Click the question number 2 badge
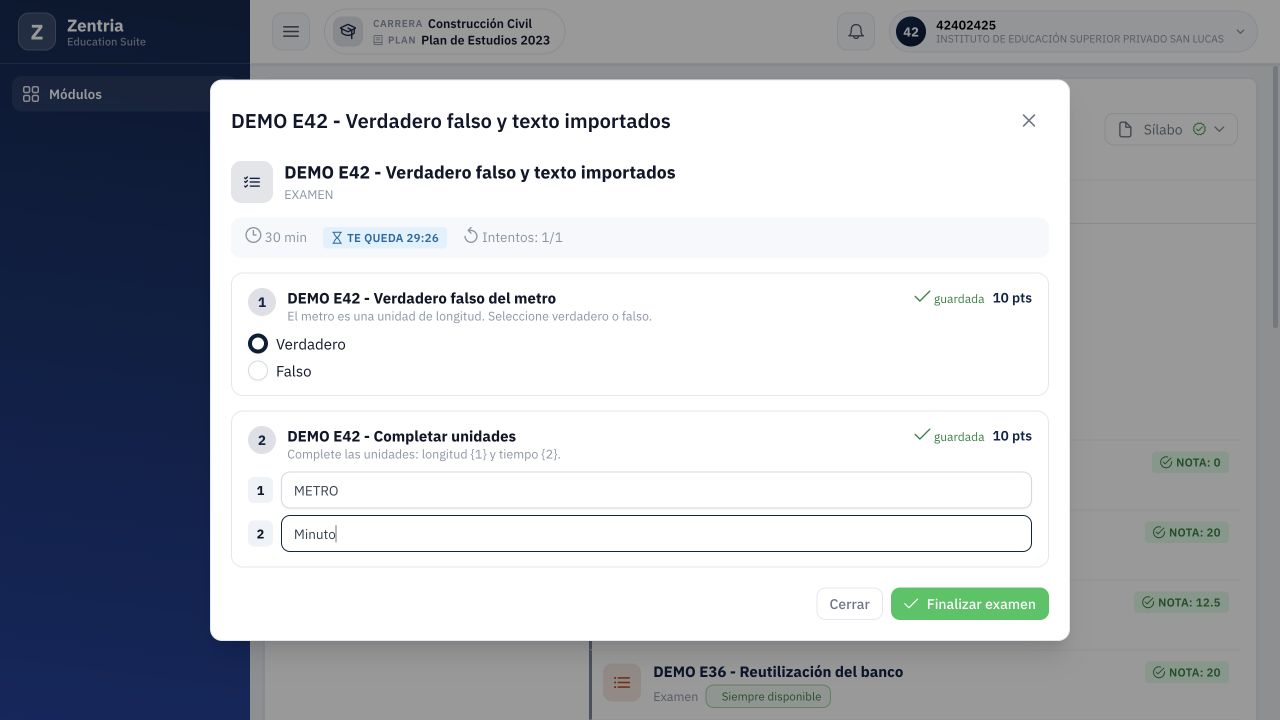Screen dimensions: 1280x720 [262, 440]
